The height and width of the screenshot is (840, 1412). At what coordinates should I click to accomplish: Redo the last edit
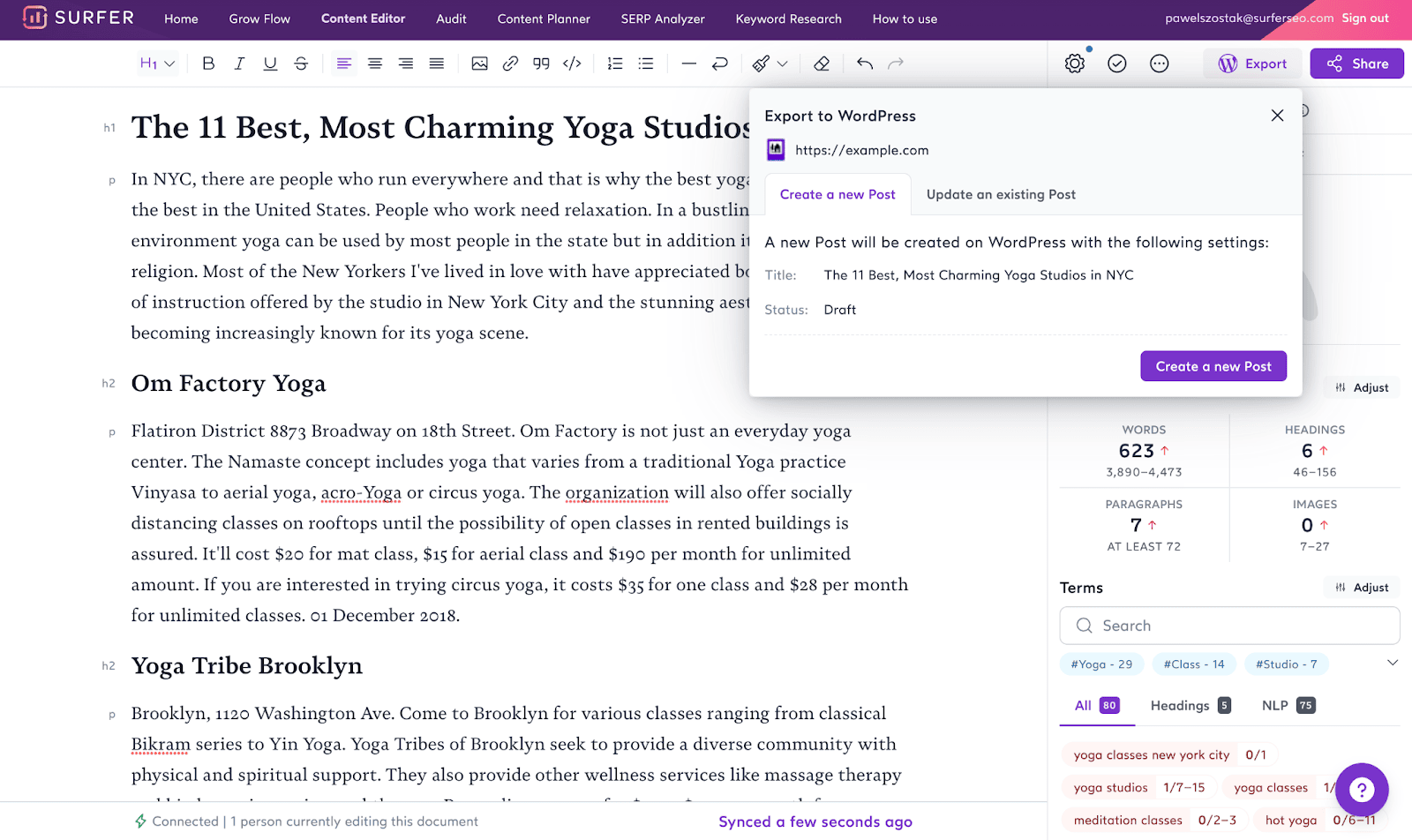[896, 64]
